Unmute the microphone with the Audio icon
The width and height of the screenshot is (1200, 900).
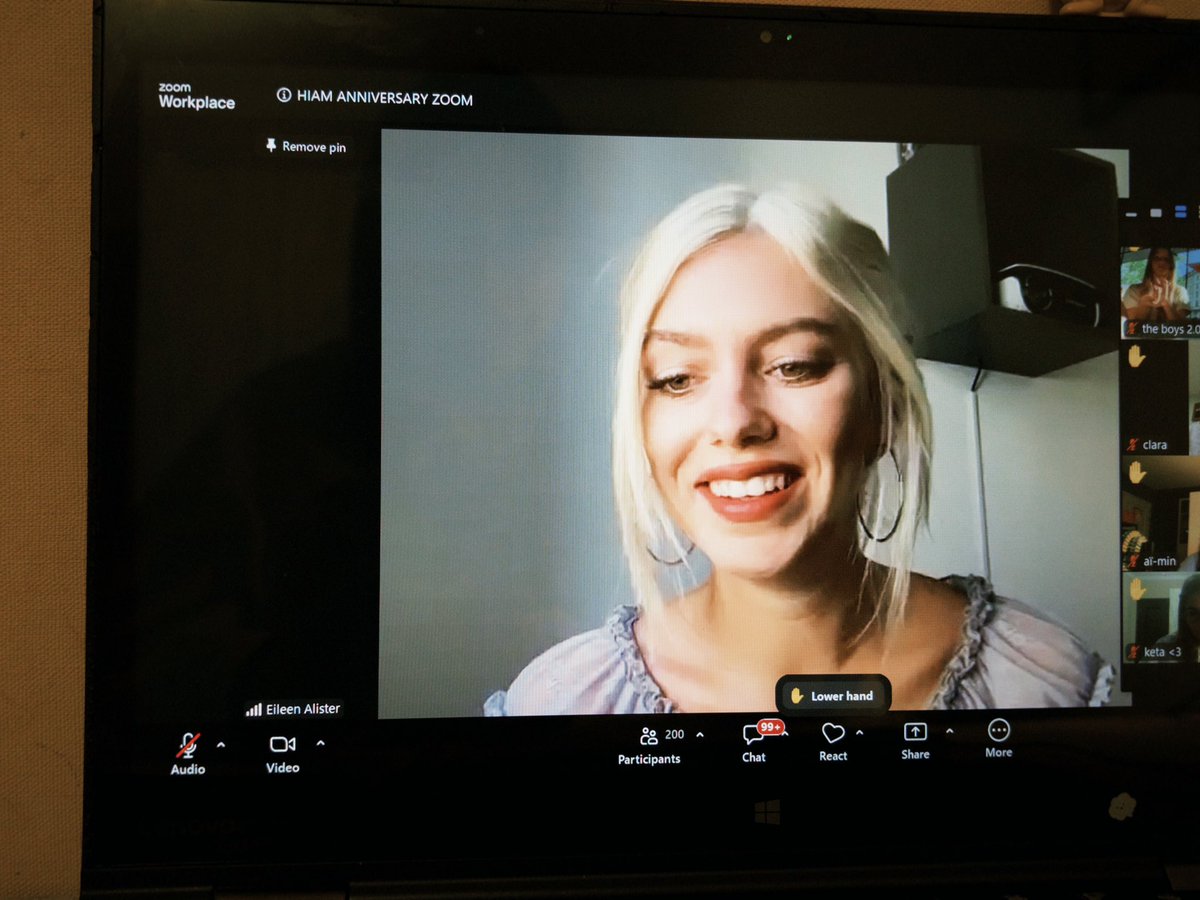tap(188, 745)
